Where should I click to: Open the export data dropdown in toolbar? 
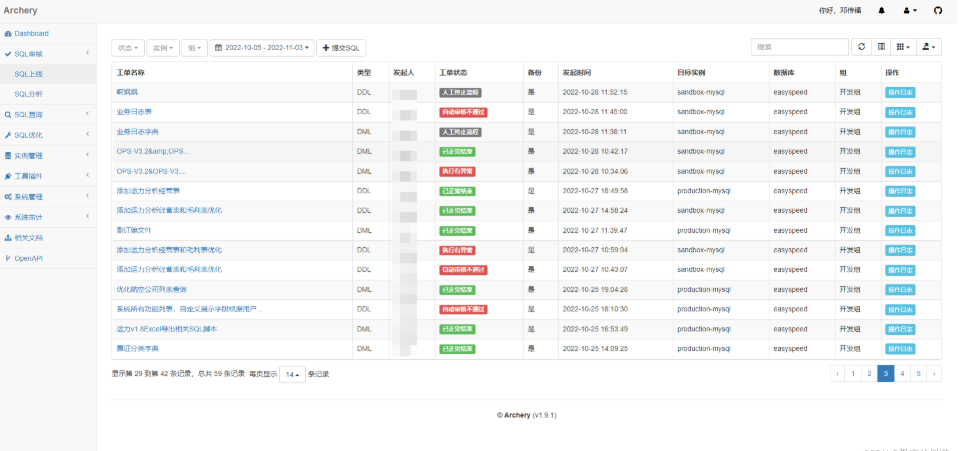coord(928,47)
